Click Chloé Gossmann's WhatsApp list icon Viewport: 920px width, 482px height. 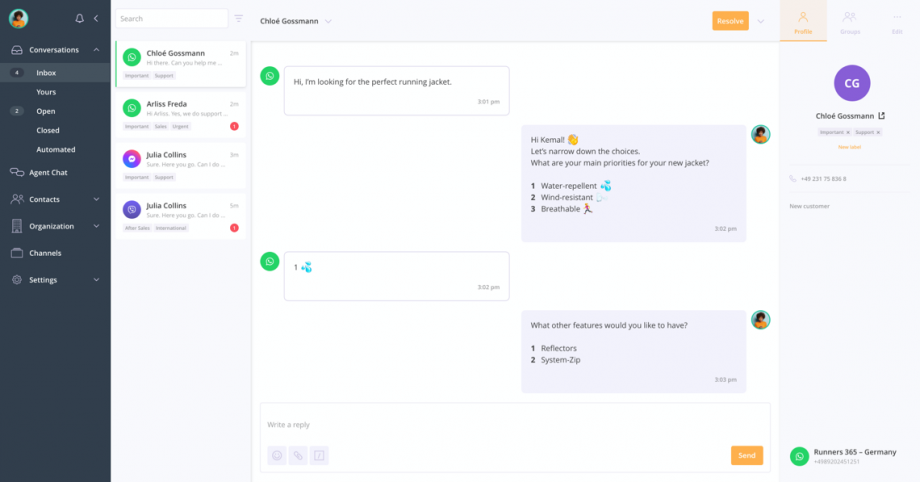tap(132, 58)
